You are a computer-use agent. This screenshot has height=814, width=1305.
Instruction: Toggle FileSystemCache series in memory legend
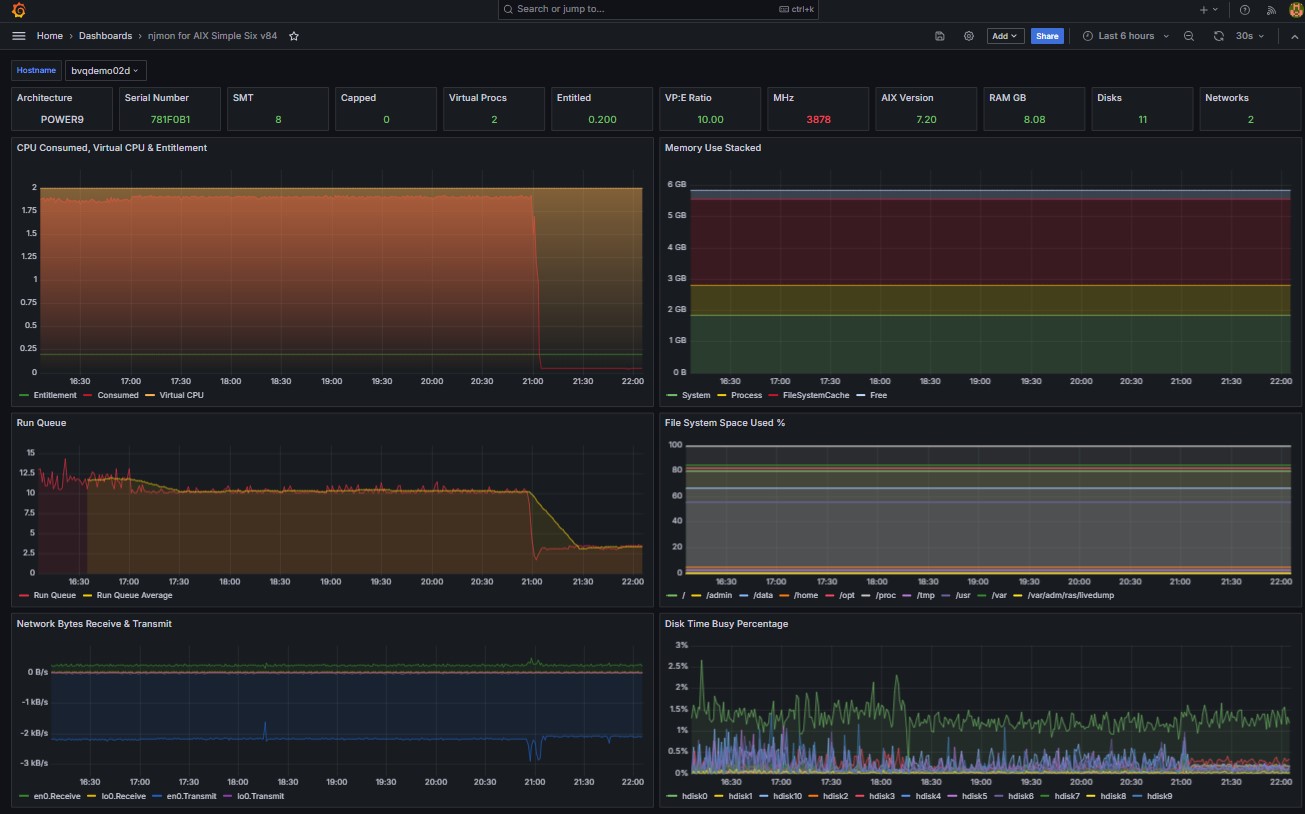[815, 395]
